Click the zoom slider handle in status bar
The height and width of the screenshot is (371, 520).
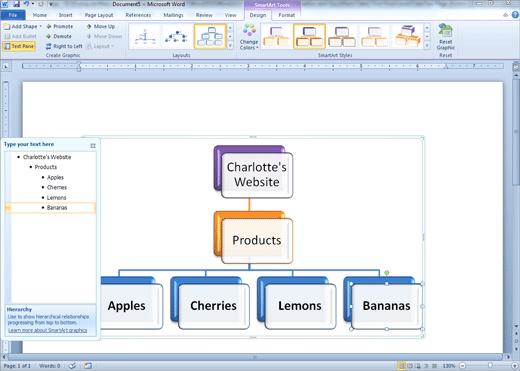[x=490, y=366]
